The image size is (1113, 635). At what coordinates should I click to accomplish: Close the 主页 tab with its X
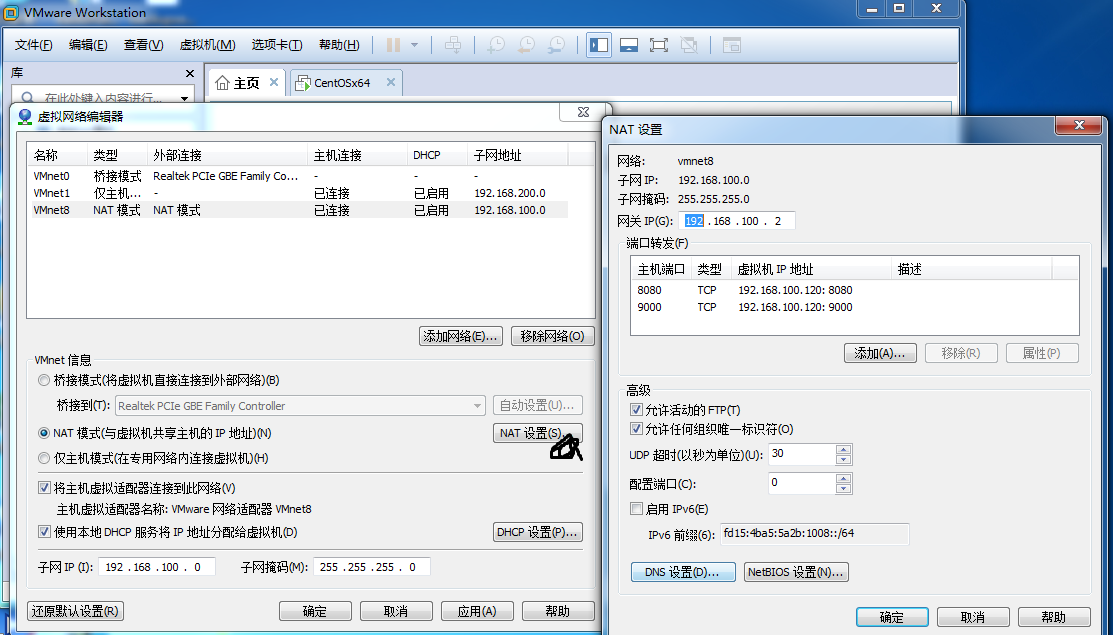pos(274,82)
